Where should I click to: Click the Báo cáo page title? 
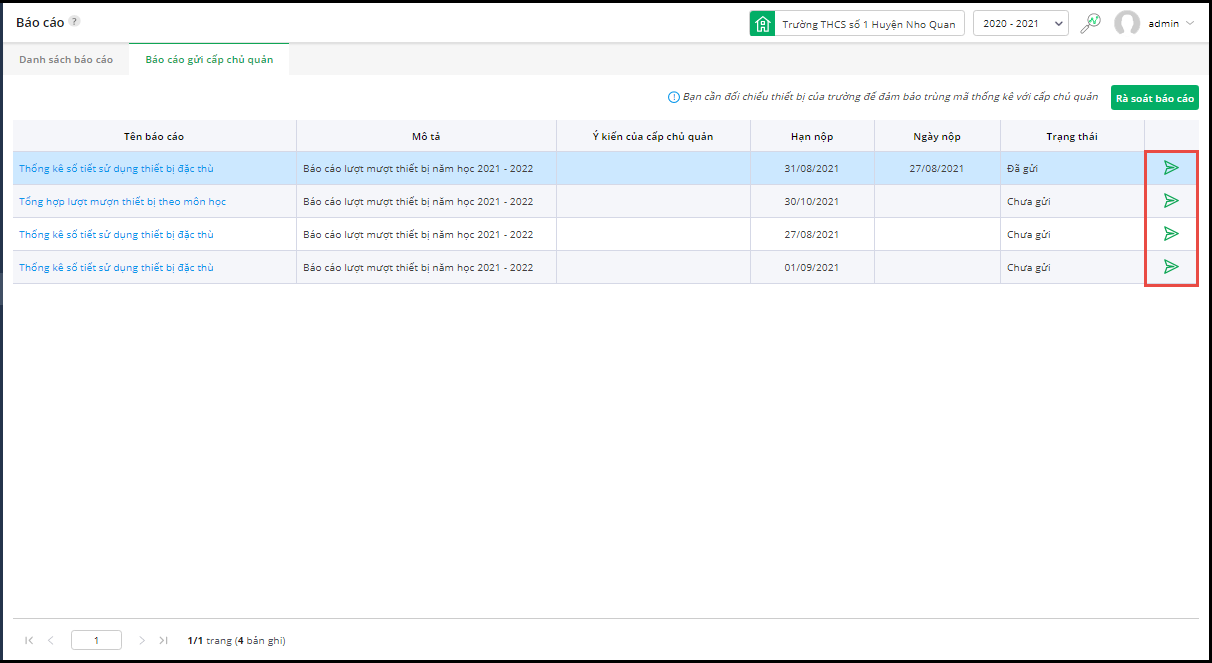40,22
